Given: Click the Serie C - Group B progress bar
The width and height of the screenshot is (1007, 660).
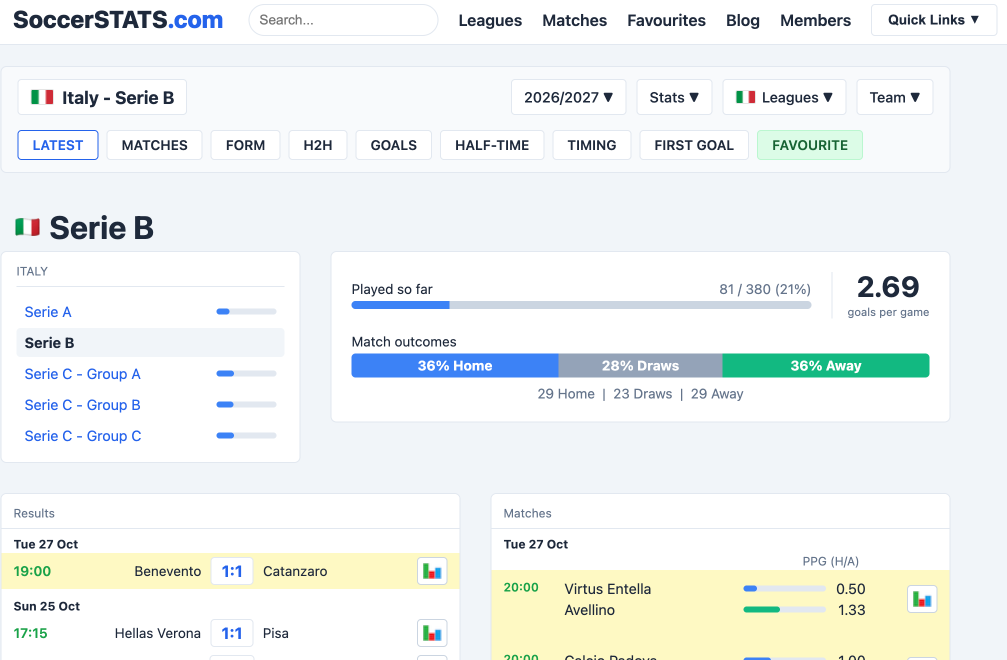Looking at the screenshot, I should pos(247,404).
